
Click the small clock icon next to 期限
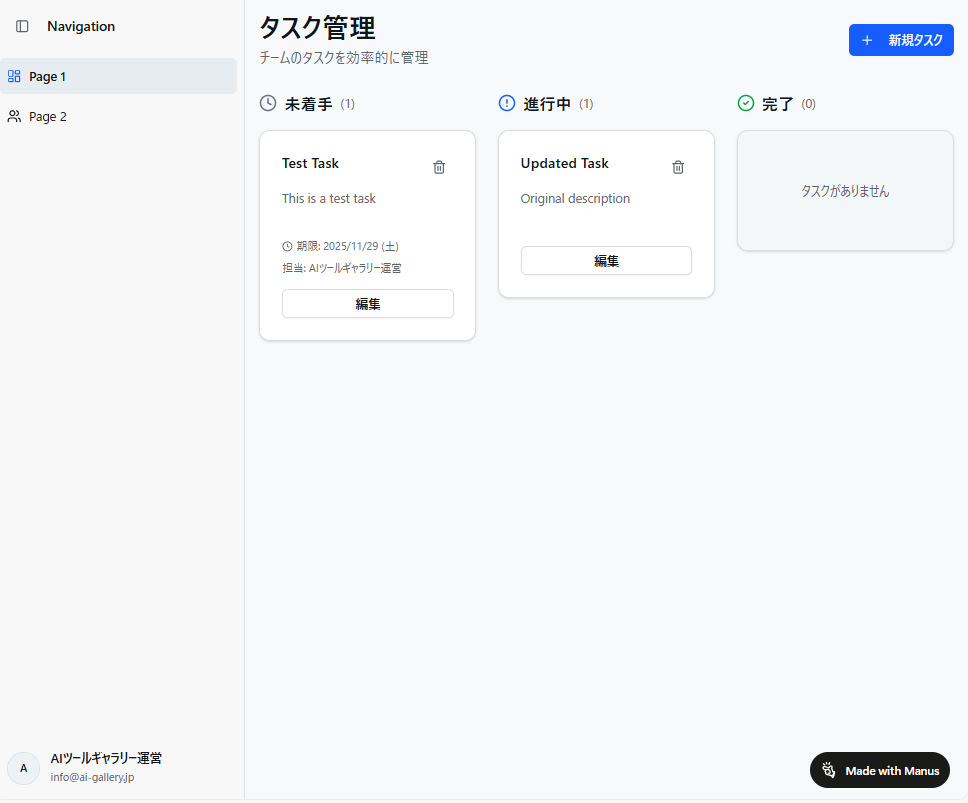pyautogui.click(x=288, y=246)
